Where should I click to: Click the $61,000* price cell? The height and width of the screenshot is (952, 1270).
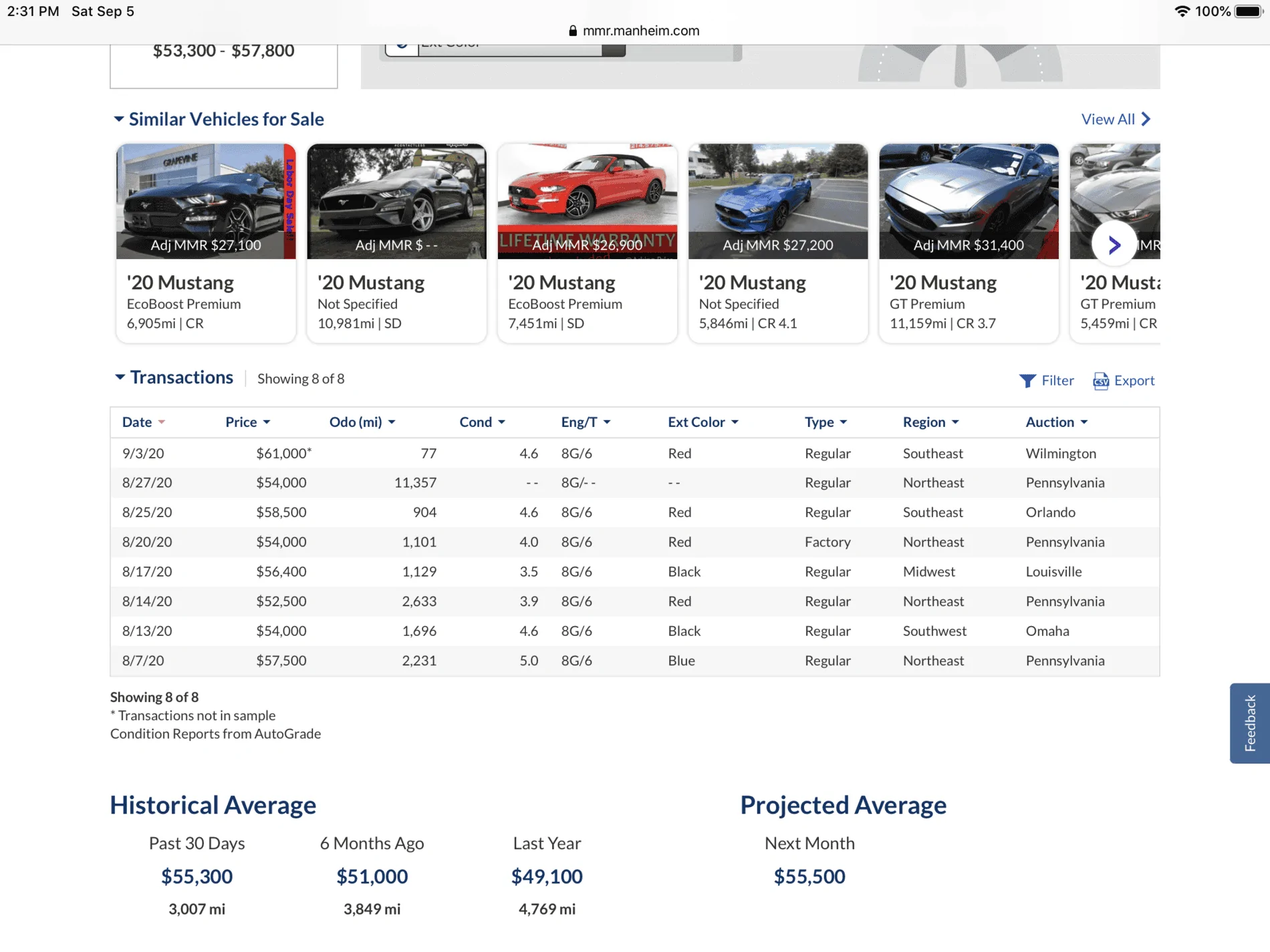tap(283, 454)
